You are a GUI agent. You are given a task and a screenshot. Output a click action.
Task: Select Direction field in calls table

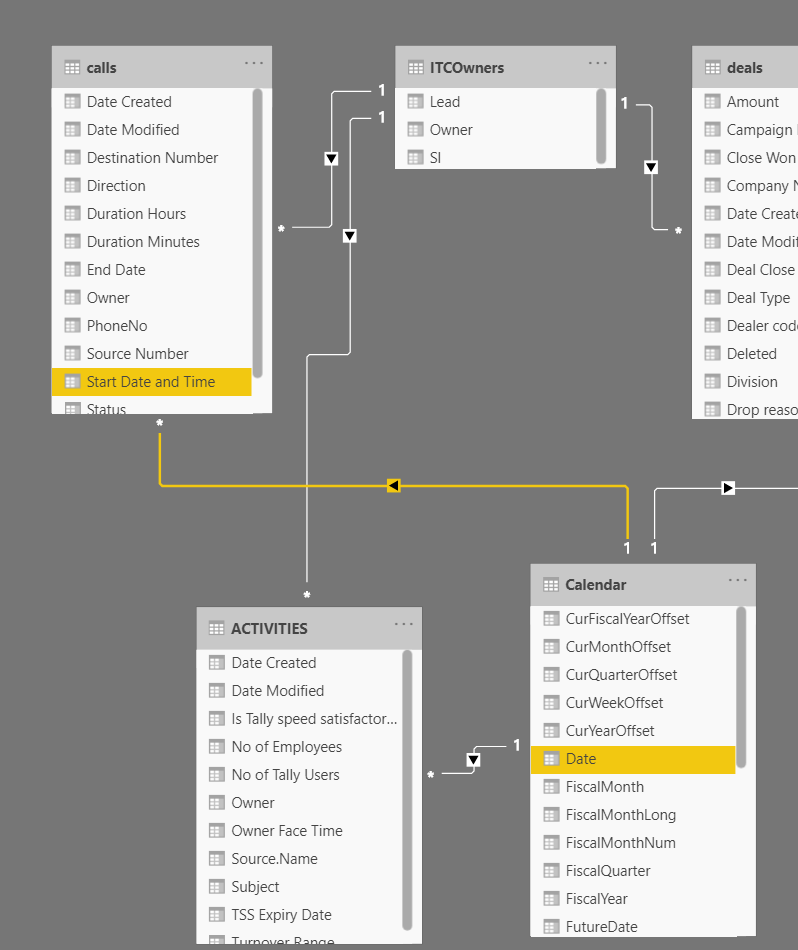click(x=151, y=185)
